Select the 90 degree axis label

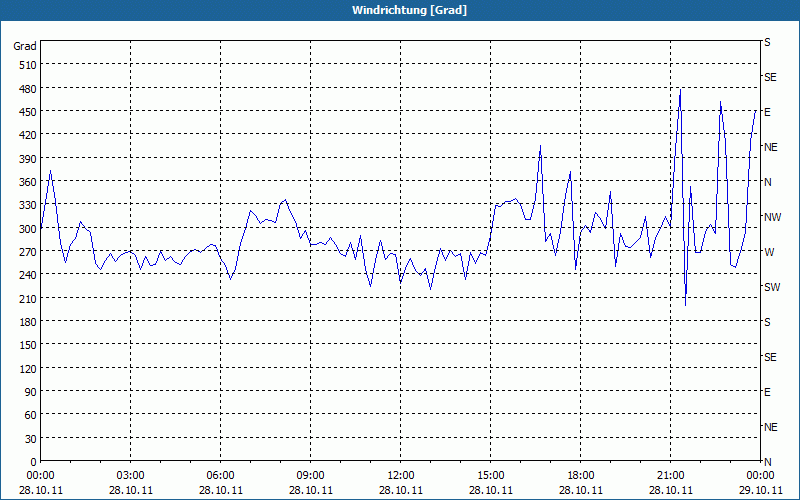[31, 392]
